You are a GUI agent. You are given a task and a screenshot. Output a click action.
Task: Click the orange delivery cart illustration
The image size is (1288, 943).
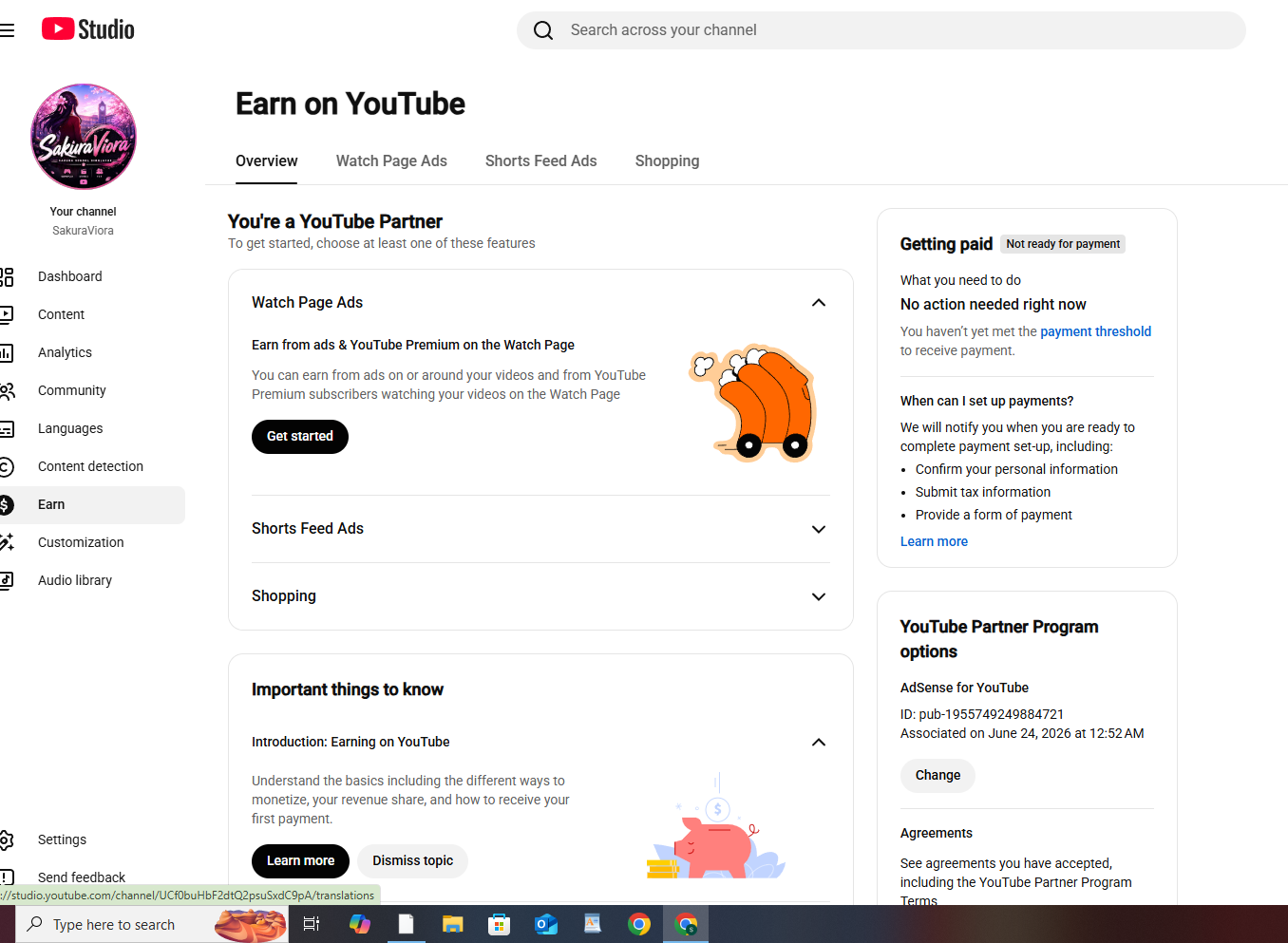(754, 403)
